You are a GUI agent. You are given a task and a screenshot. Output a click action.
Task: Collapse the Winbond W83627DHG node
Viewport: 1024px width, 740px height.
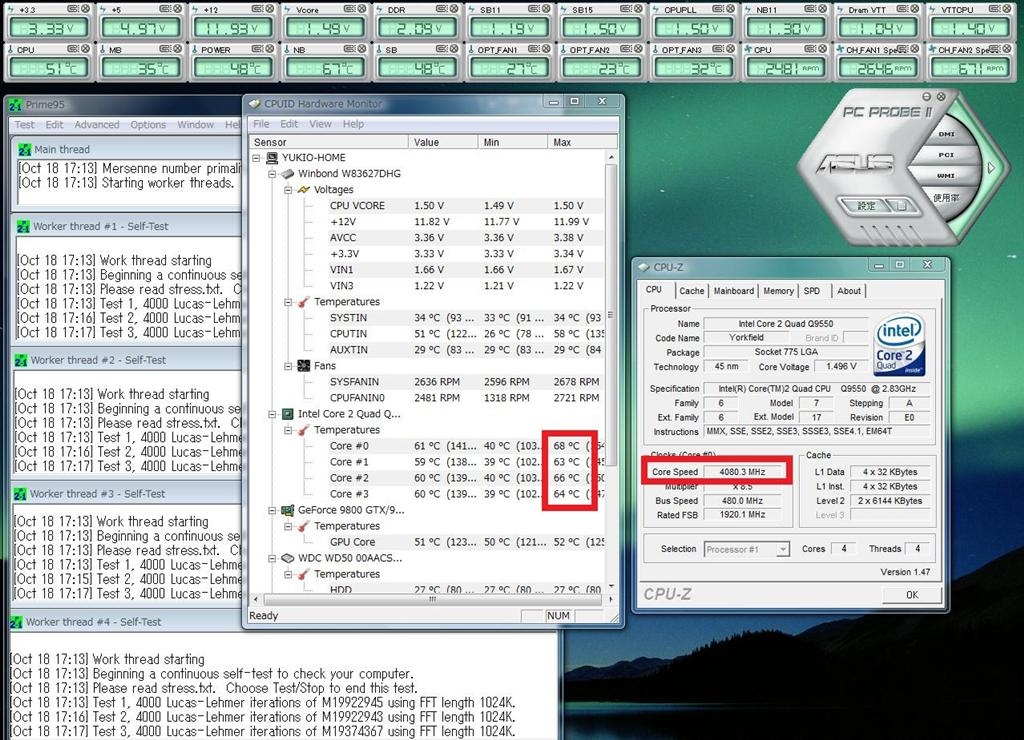pyautogui.click(x=272, y=174)
